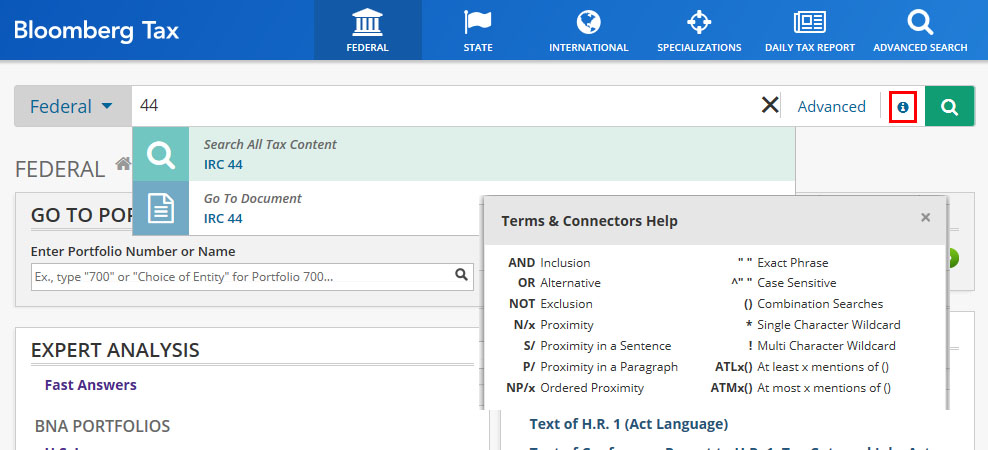Open Text of H.R. 1 (Act Language)
988x450 pixels.
[x=628, y=424]
